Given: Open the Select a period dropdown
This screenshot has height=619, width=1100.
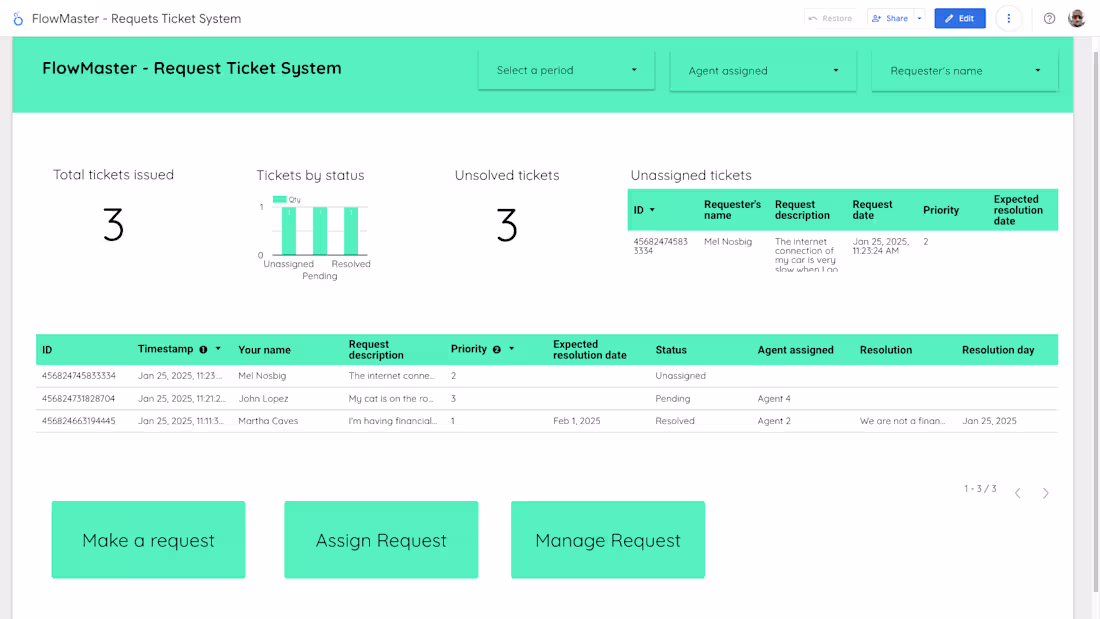Looking at the screenshot, I should tap(565, 71).
